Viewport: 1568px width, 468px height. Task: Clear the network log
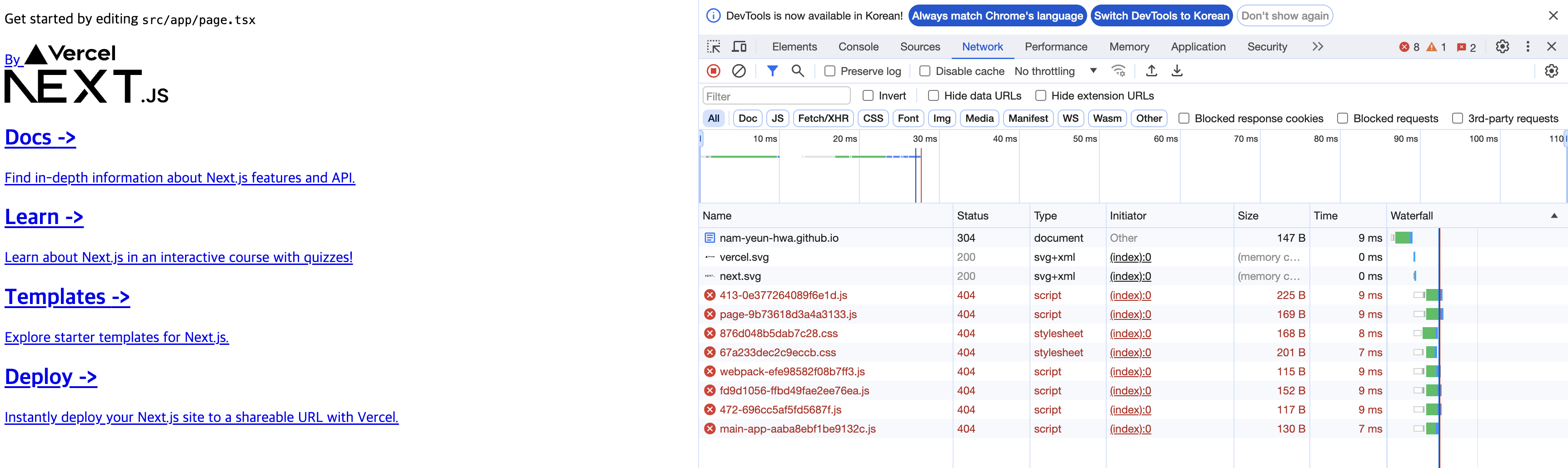point(739,71)
